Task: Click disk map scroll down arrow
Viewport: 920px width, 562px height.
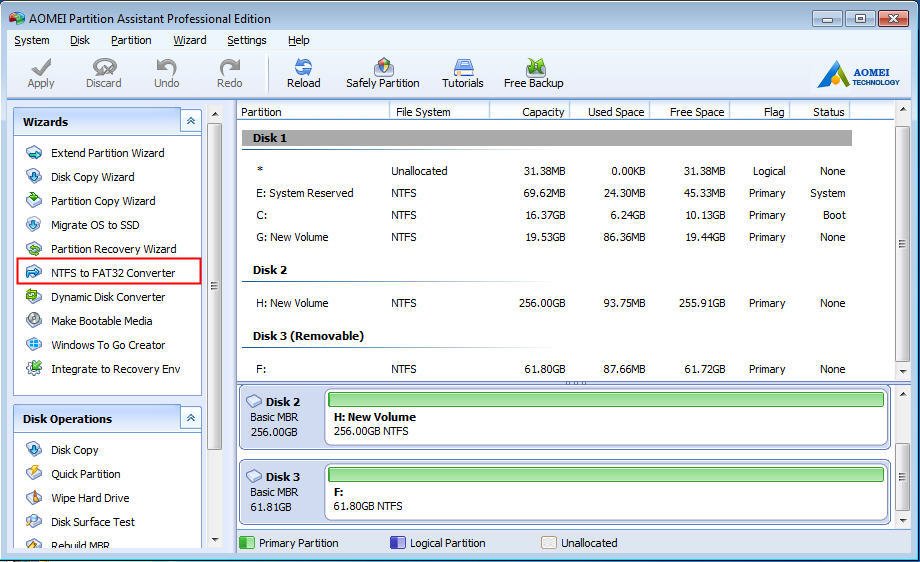Action: pos(903,520)
